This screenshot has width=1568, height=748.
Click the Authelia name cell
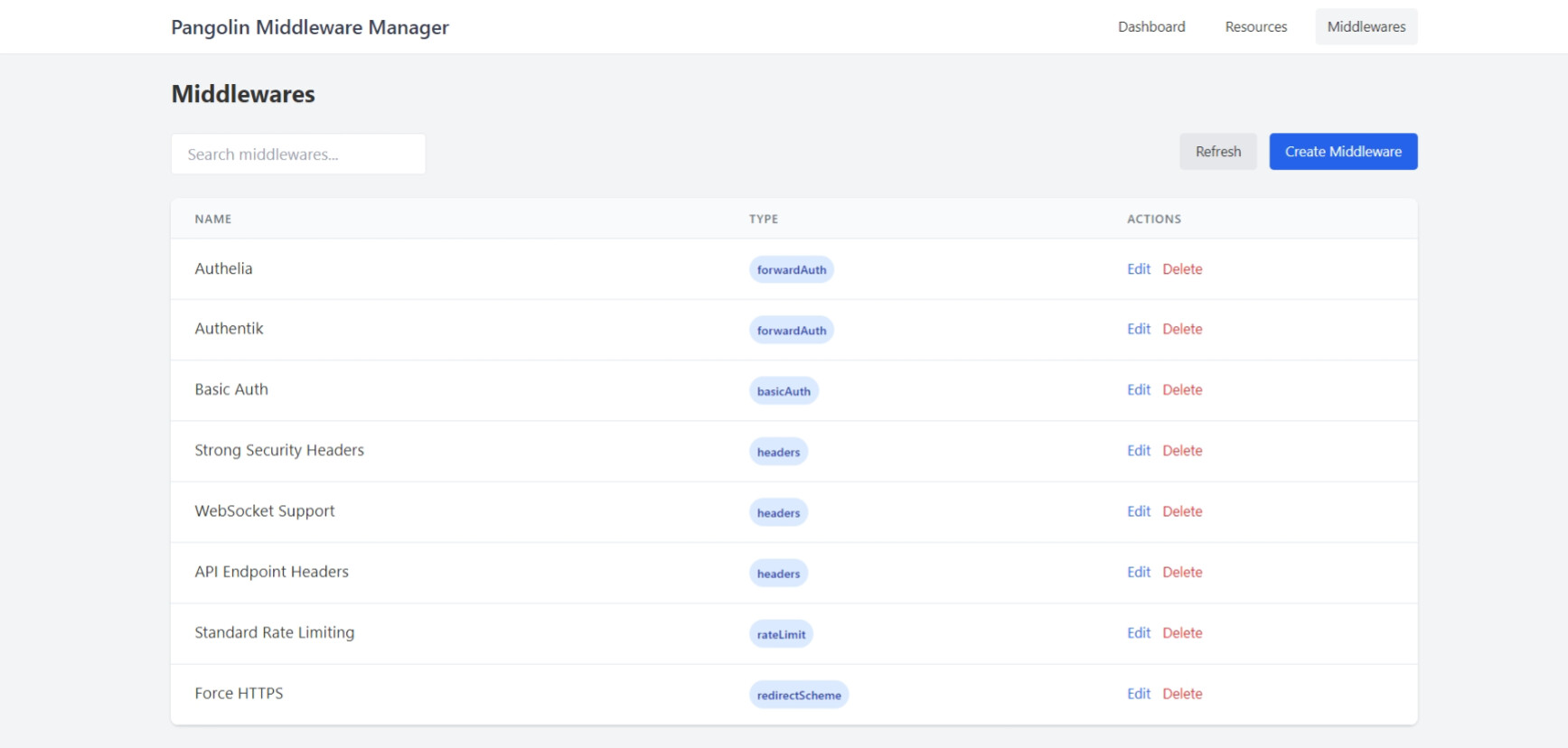[x=223, y=268]
